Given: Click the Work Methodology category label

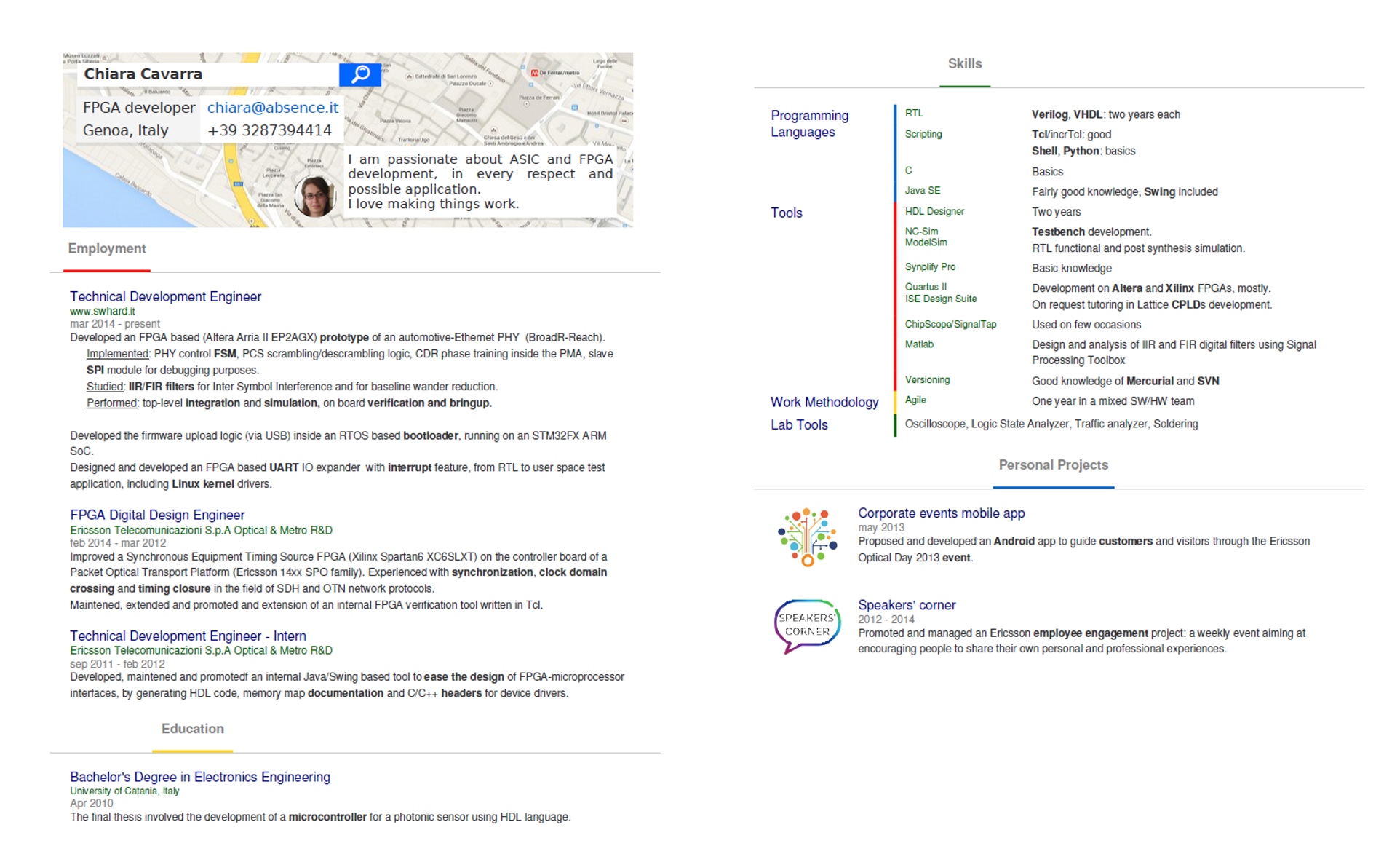Looking at the screenshot, I should pyautogui.click(x=824, y=402).
